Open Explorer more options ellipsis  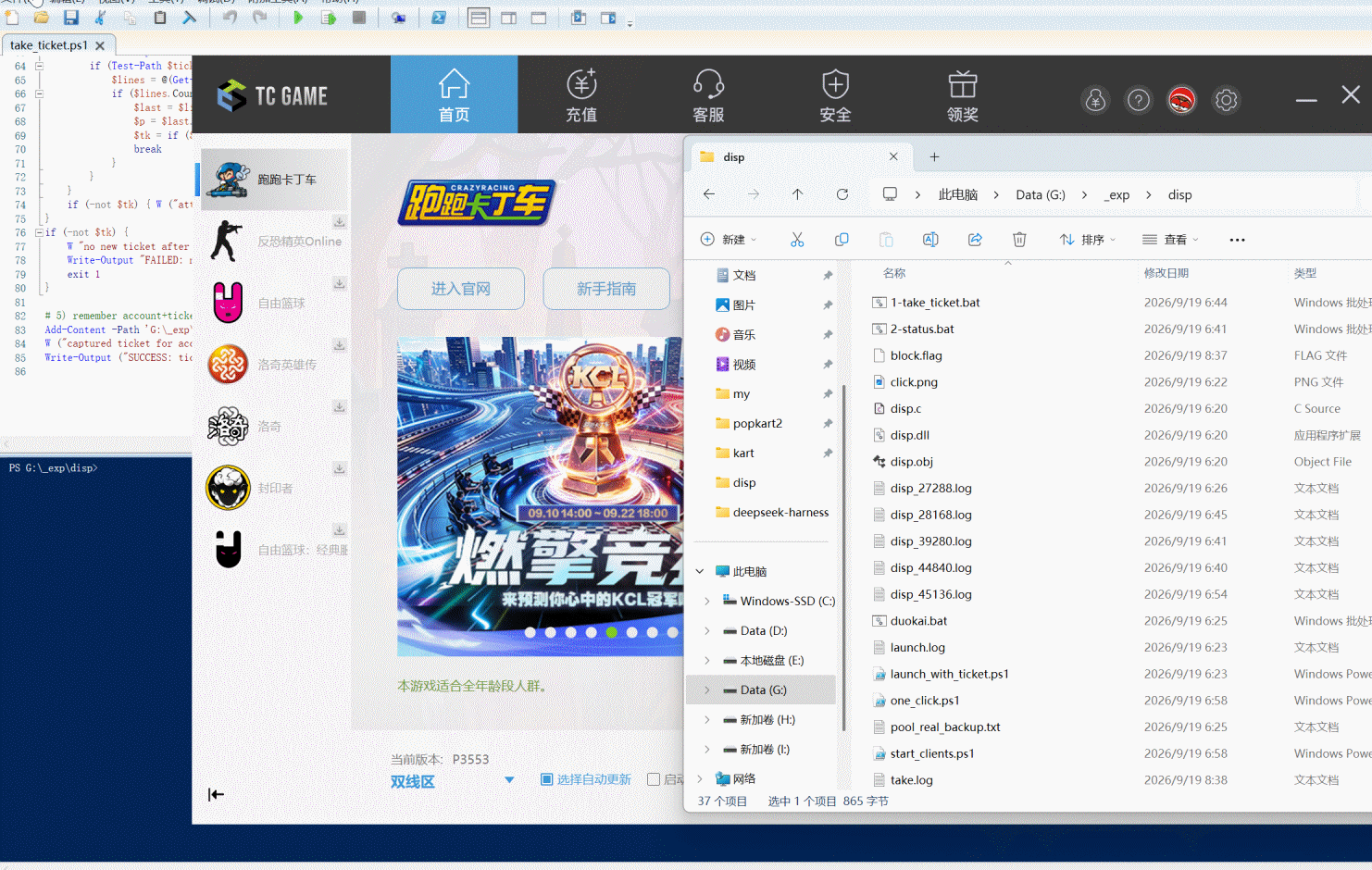1237,240
